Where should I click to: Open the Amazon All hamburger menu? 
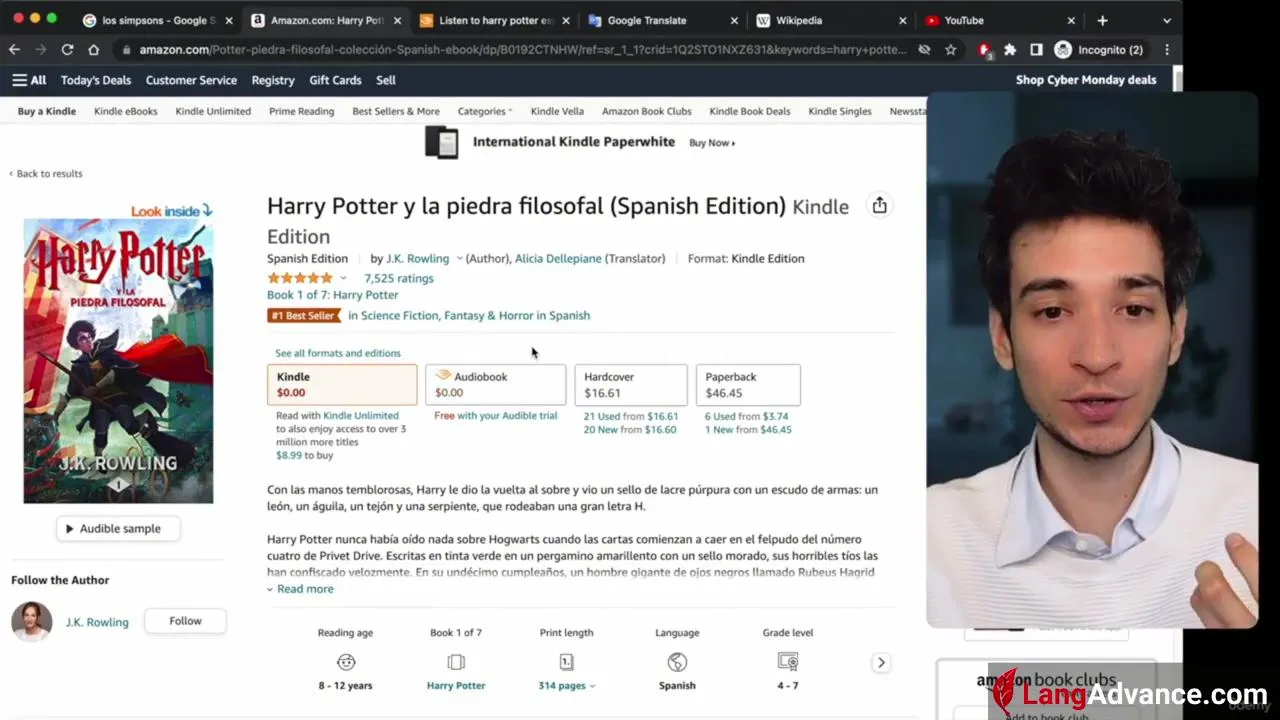[29, 80]
